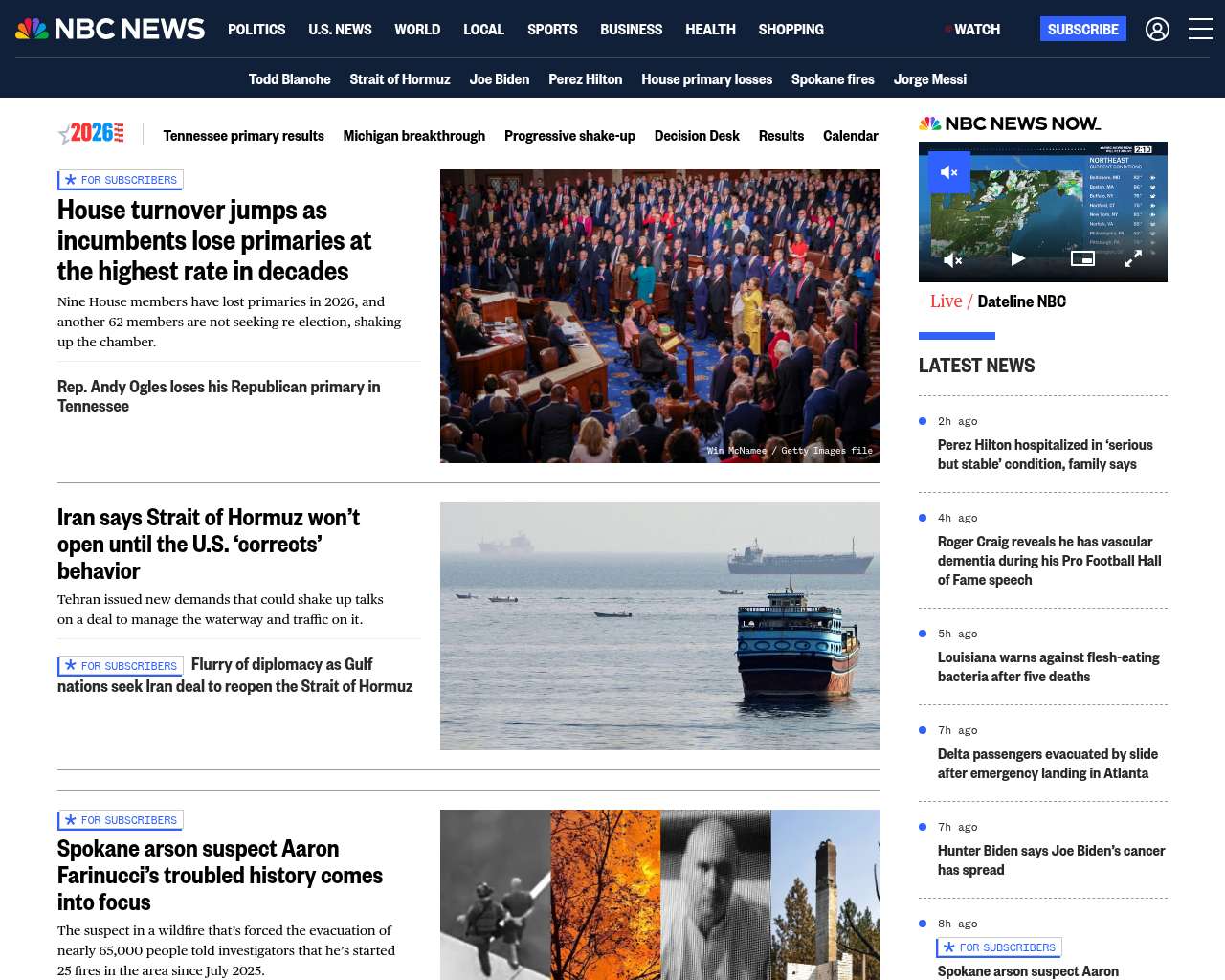Open the NBC News Now logo

tap(1010, 123)
